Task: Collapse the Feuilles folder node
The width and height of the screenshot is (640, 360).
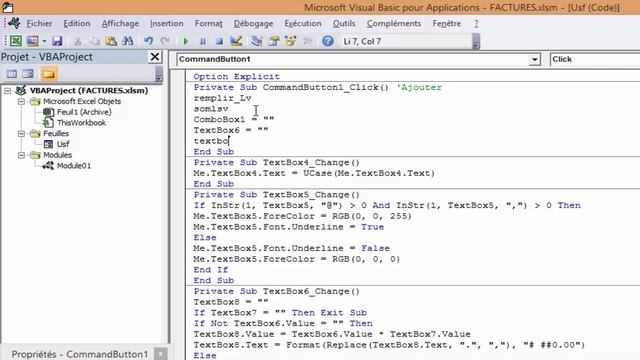Action: click(21, 133)
